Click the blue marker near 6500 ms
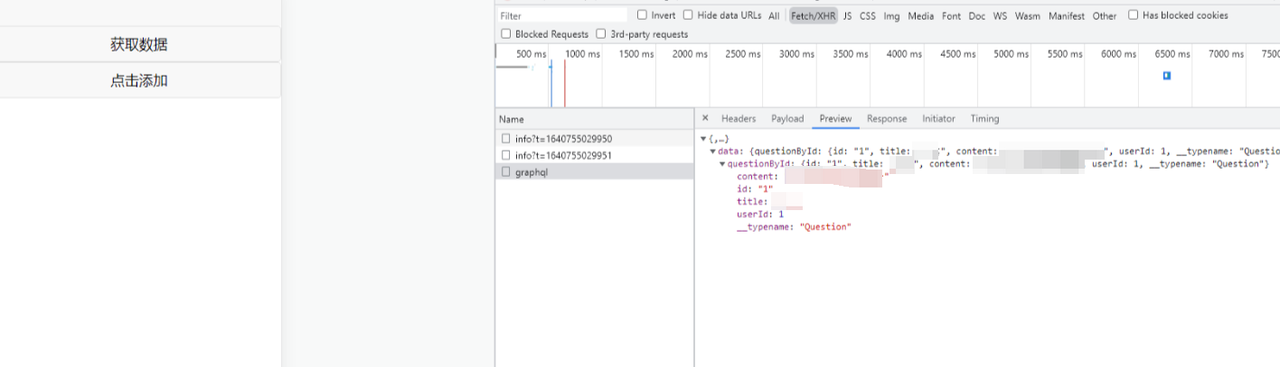This screenshot has width=1280, height=367. (1166, 76)
